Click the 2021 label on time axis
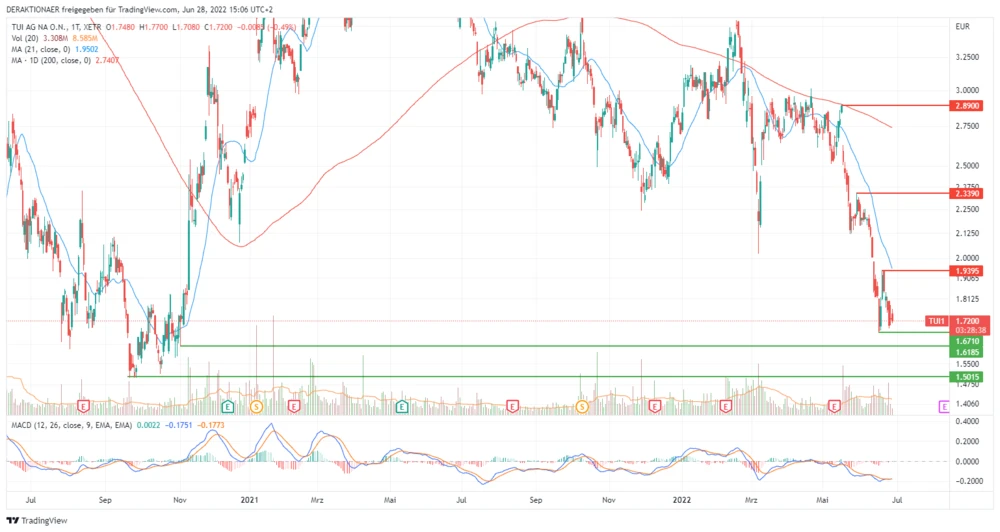 (x=249, y=500)
